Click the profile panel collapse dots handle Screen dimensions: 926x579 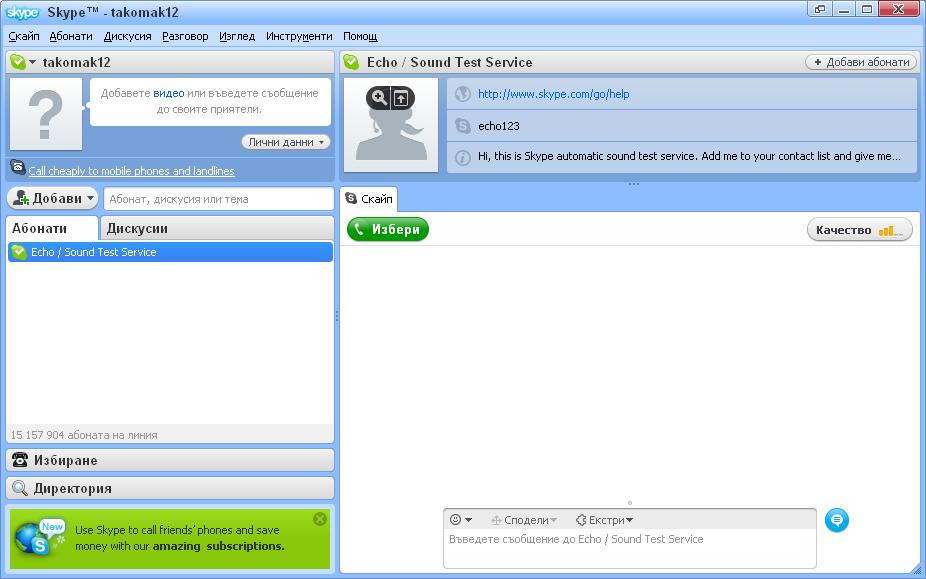[633, 184]
